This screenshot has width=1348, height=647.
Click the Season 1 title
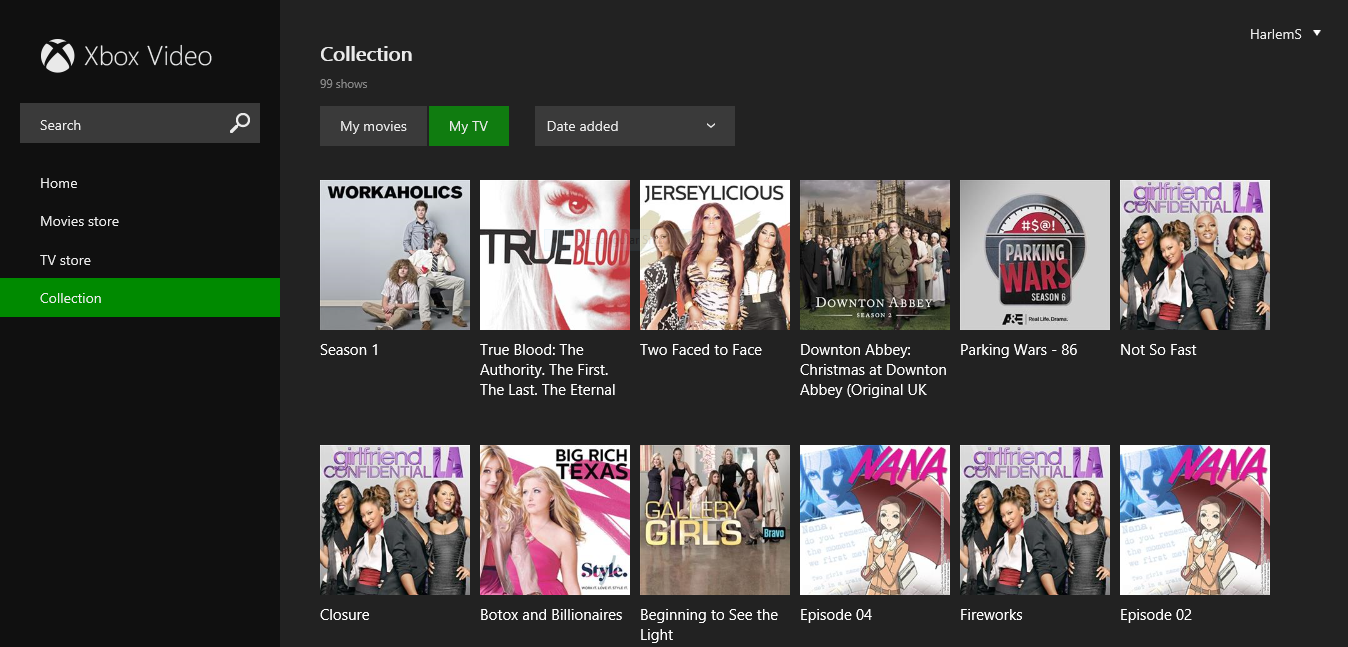[349, 350]
